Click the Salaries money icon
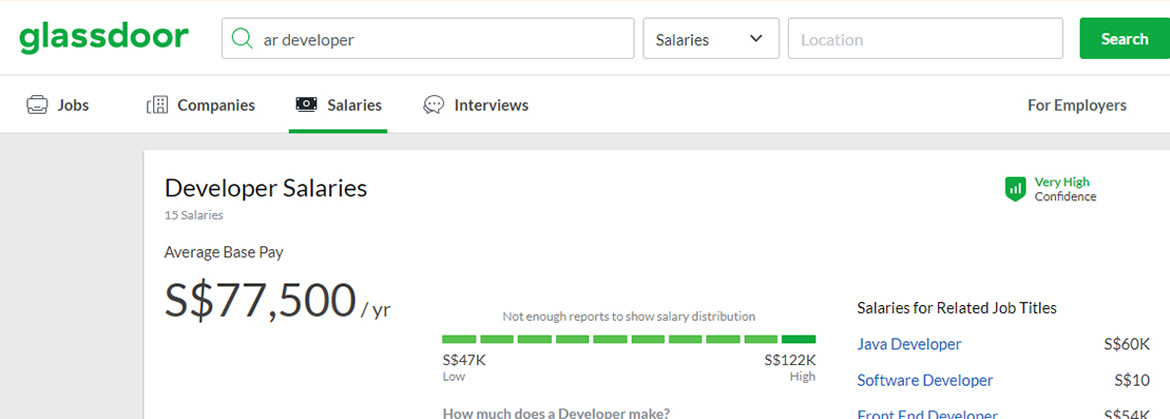Screen dimensions: 1170x419 [307, 105]
